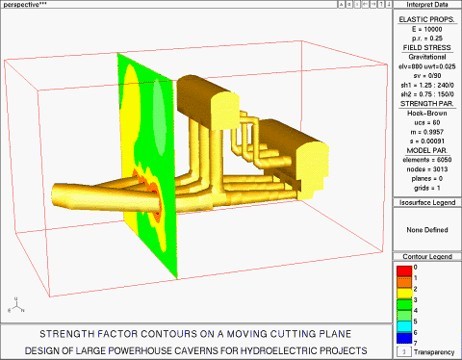462x360 pixels.
Task: Click the left-arrow icon in viewport title bar
Action: [x=365, y=5]
